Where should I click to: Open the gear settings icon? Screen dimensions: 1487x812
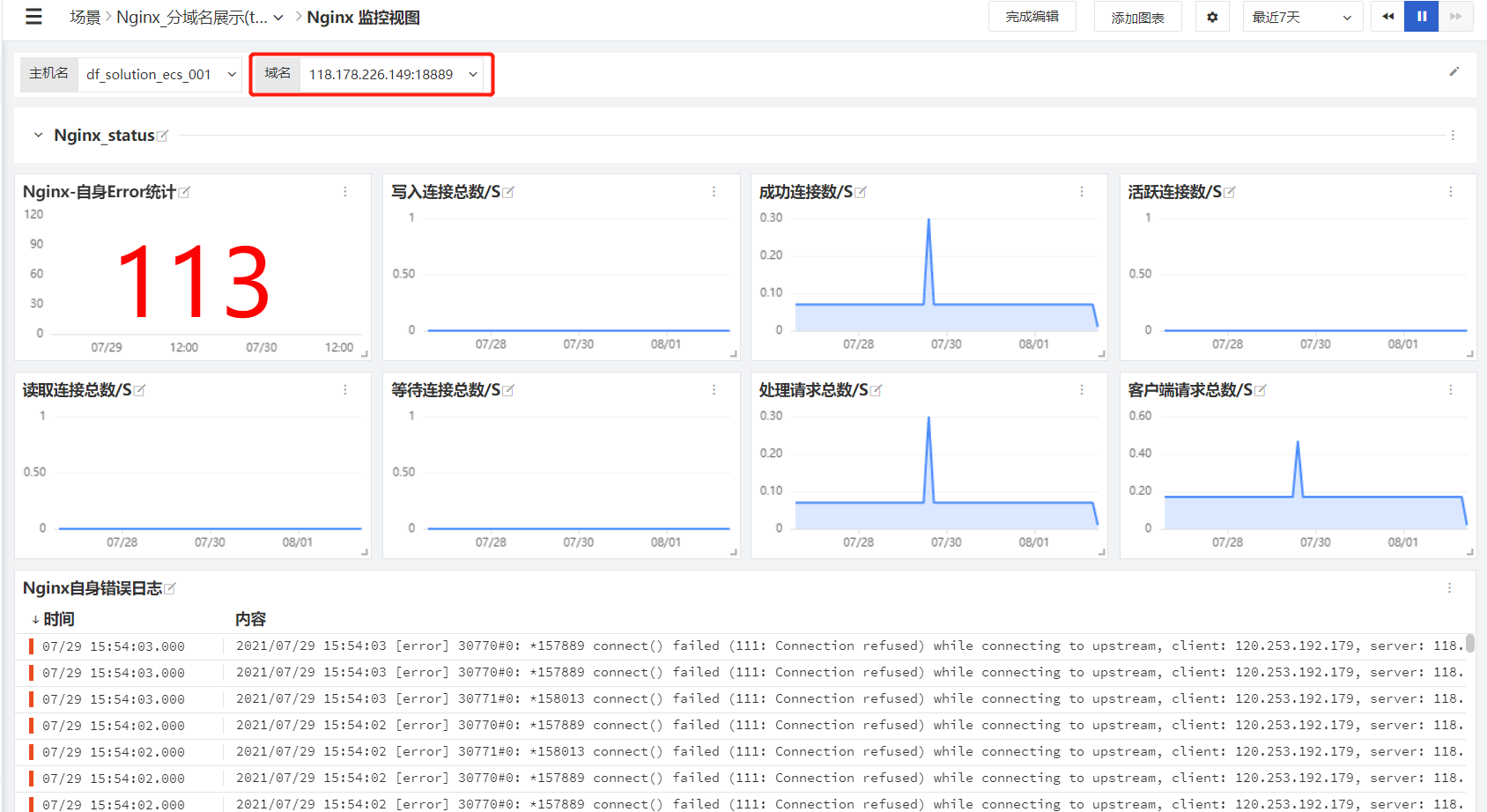click(1212, 17)
